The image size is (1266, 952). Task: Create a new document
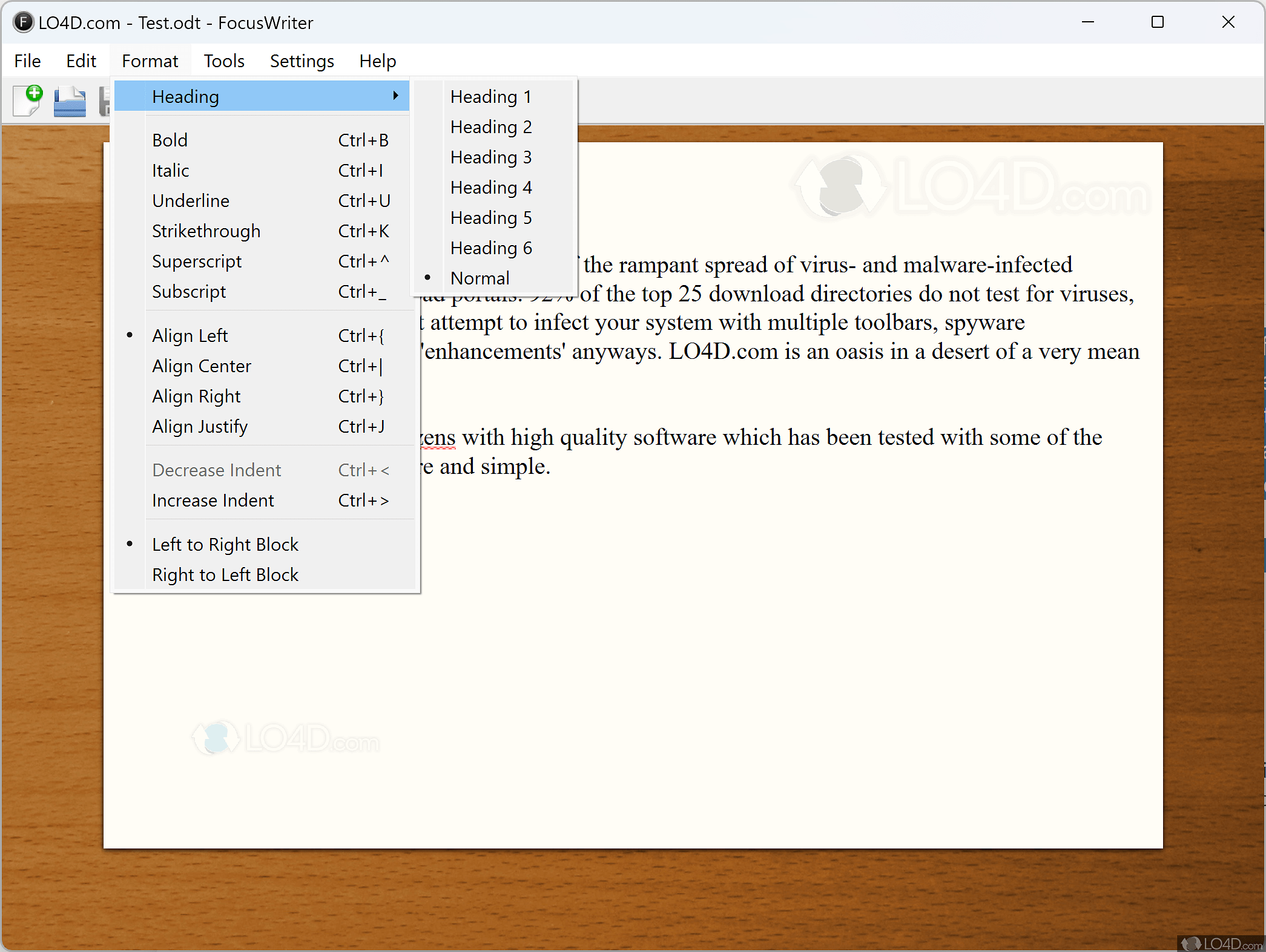click(x=27, y=100)
